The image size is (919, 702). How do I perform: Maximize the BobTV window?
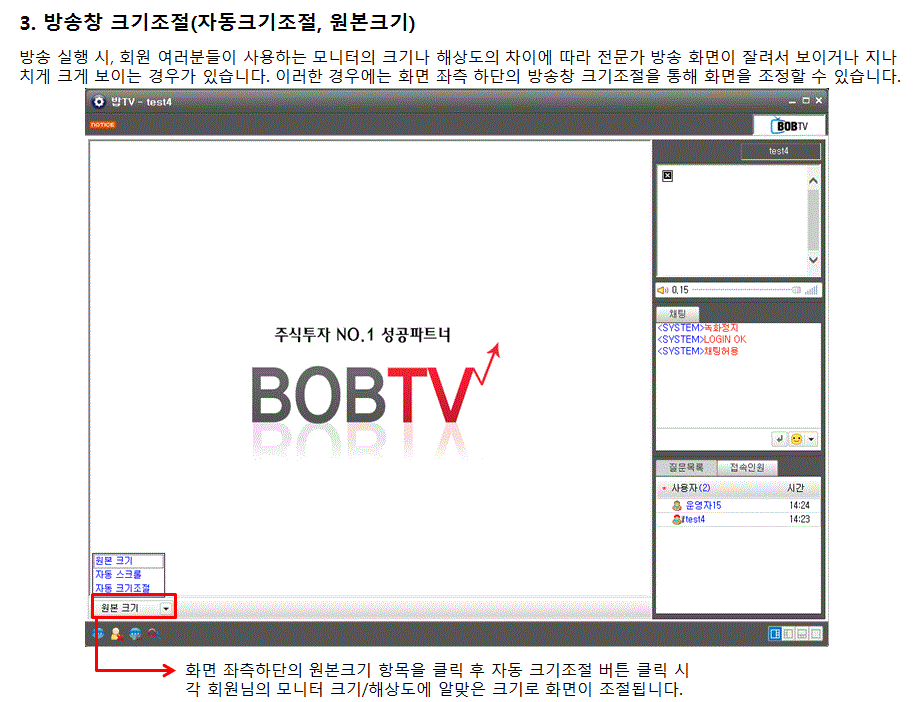coord(806,101)
